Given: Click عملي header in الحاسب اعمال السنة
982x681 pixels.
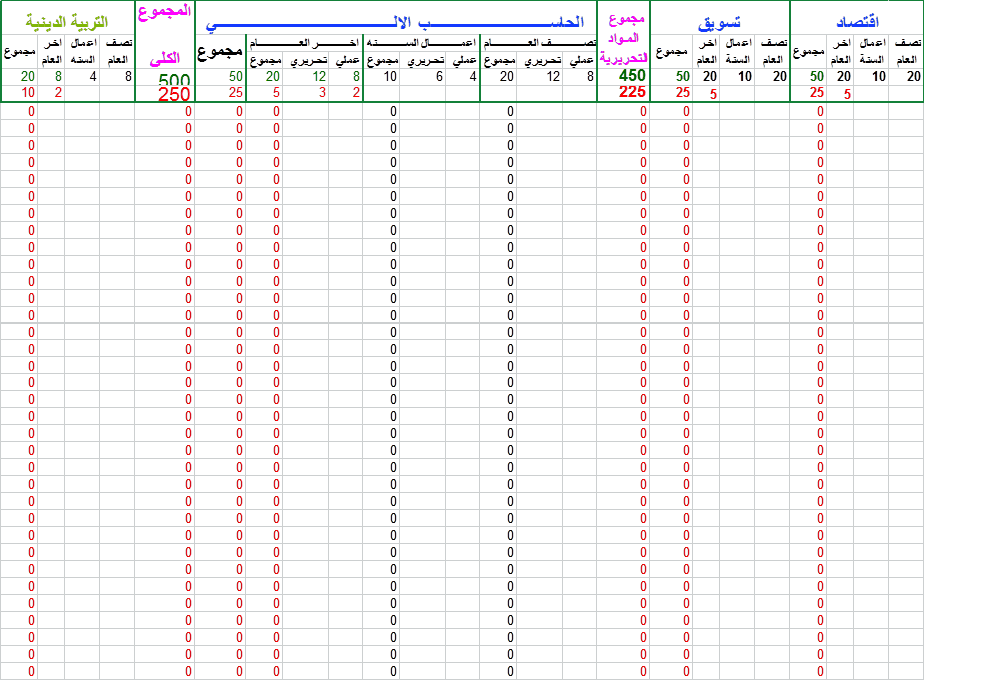Looking at the screenshot, I should [x=463, y=60].
